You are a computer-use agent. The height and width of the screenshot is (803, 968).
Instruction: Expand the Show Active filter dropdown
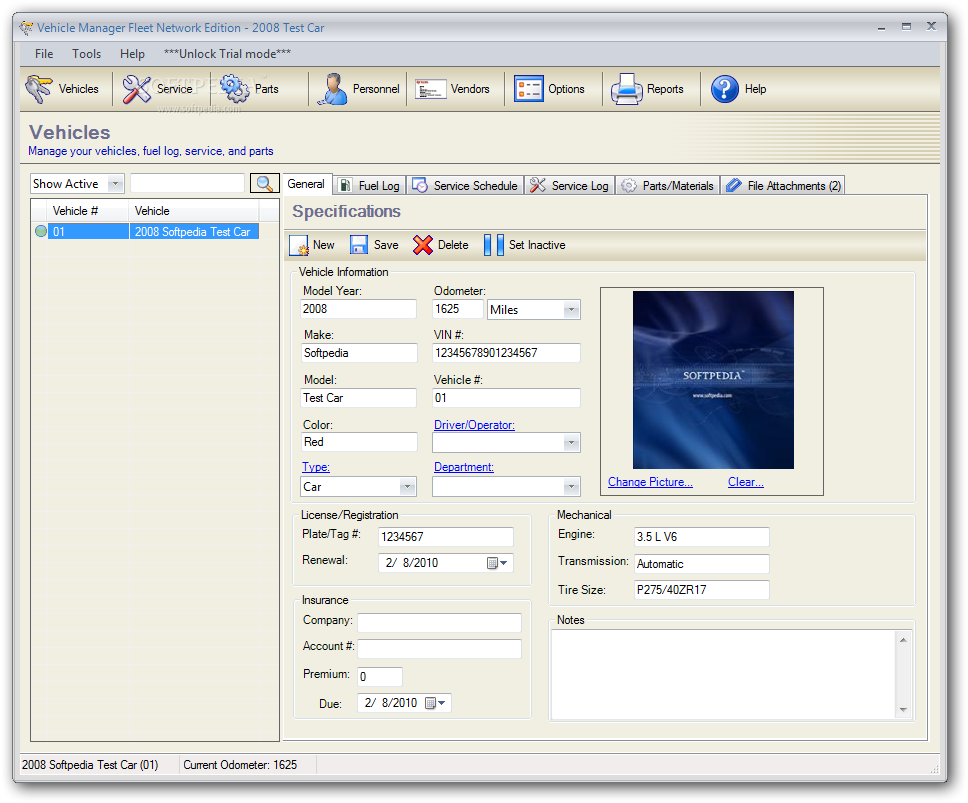[x=115, y=184]
